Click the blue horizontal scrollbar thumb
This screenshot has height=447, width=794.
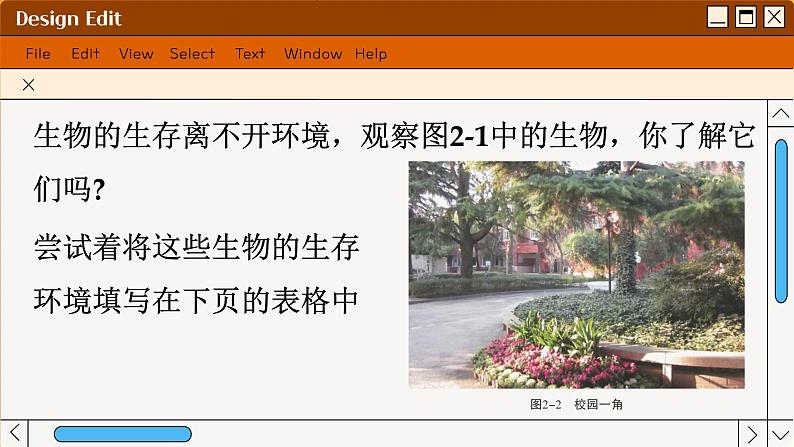click(122, 433)
